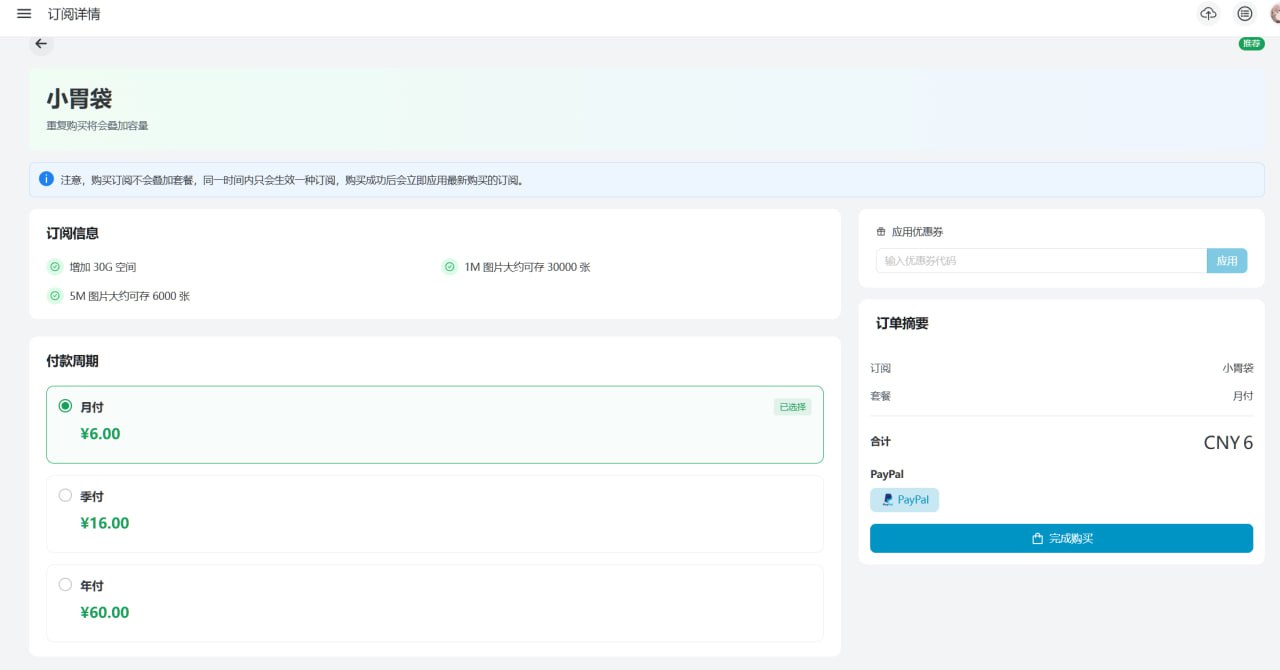
Task: Click the green 推荐 badge
Action: pyautogui.click(x=1251, y=44)
